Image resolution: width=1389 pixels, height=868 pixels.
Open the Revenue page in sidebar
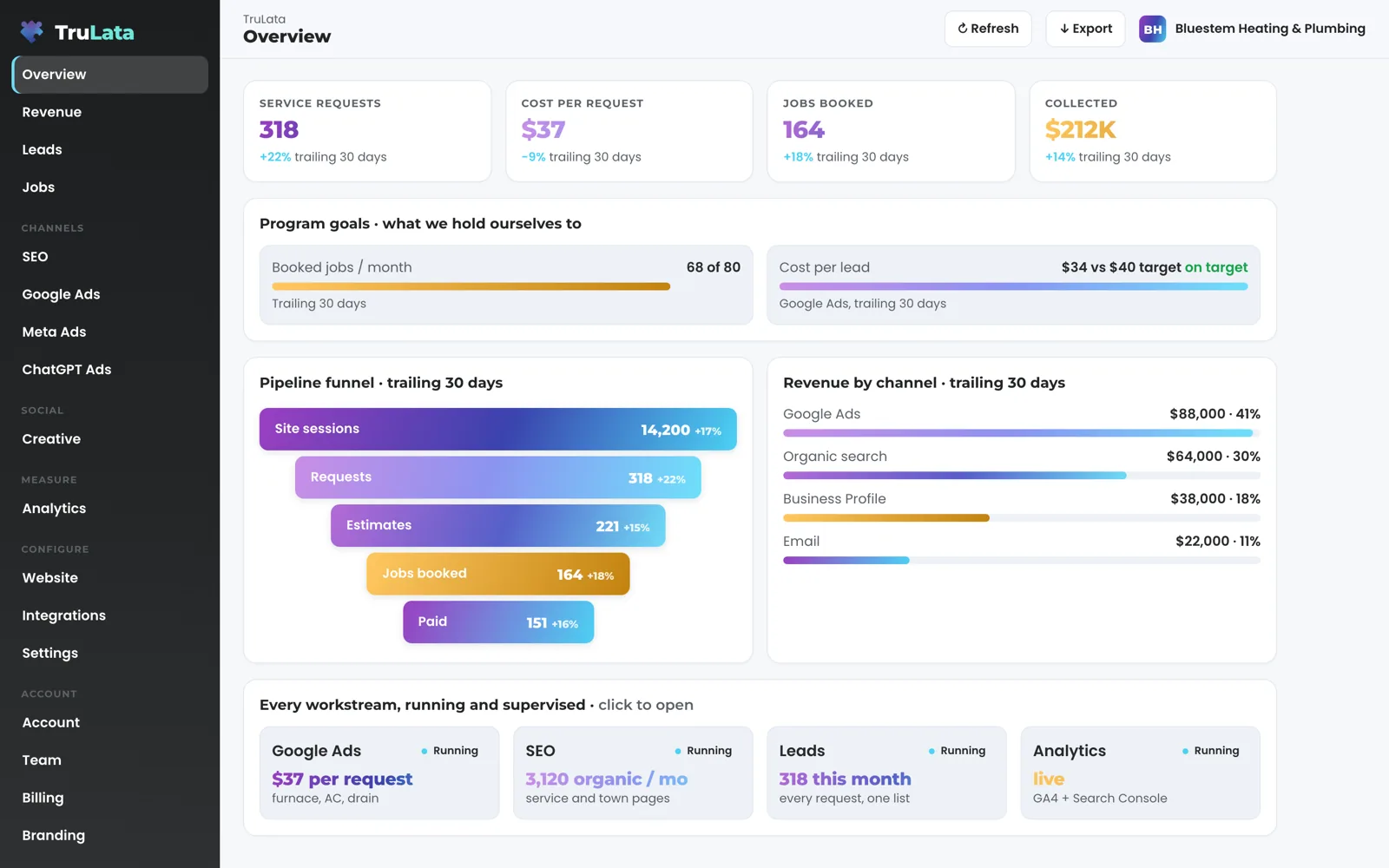(110, 112)
